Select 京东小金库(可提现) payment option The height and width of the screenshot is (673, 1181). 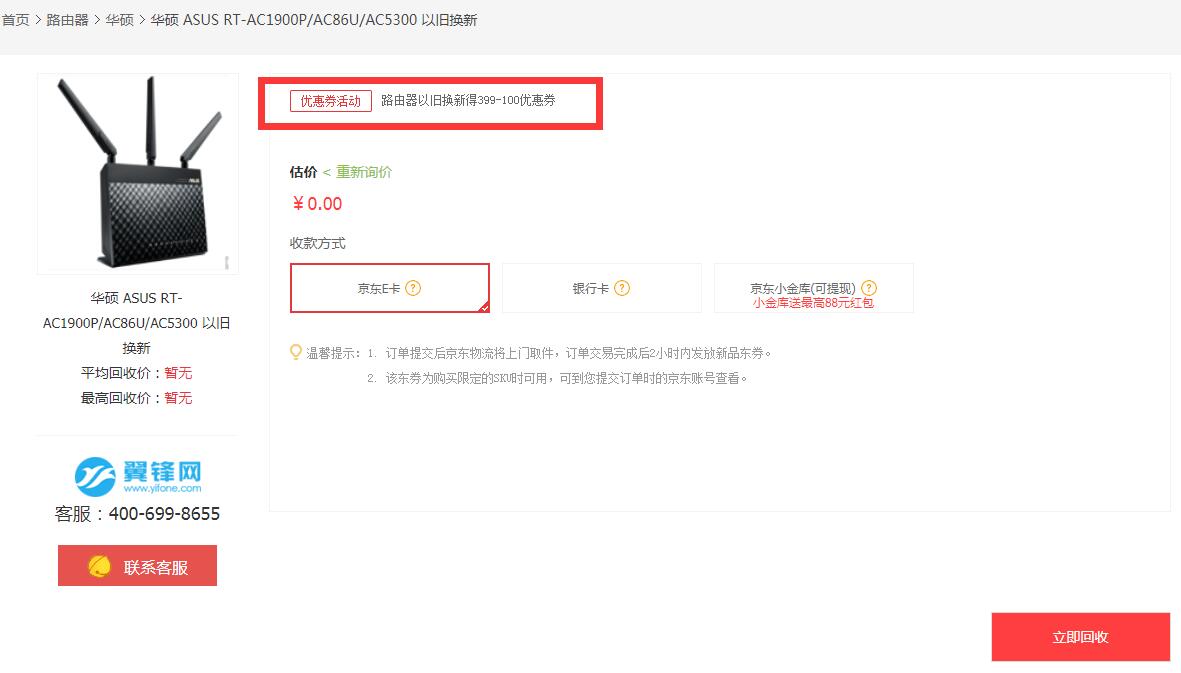tap(813, 288)
